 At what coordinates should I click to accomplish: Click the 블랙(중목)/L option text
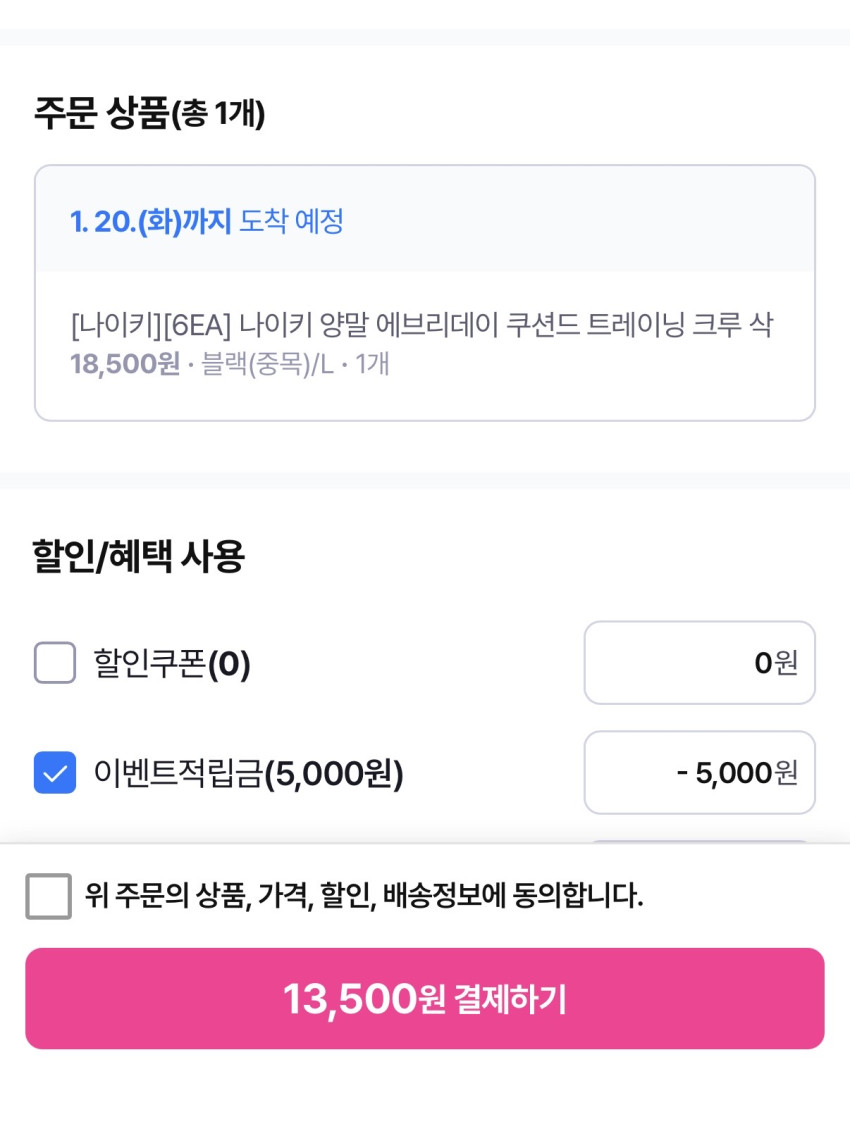(267, 364)
